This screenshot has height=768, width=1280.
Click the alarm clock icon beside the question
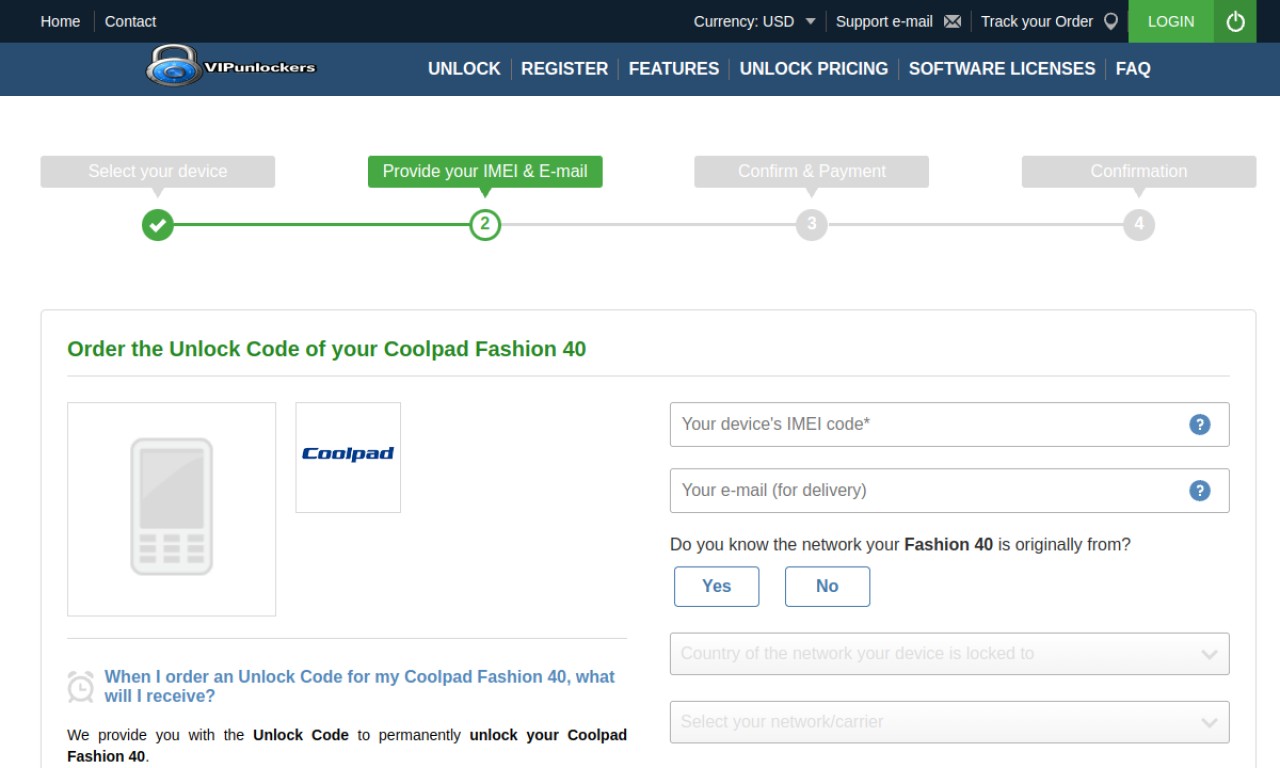point(81,686)
